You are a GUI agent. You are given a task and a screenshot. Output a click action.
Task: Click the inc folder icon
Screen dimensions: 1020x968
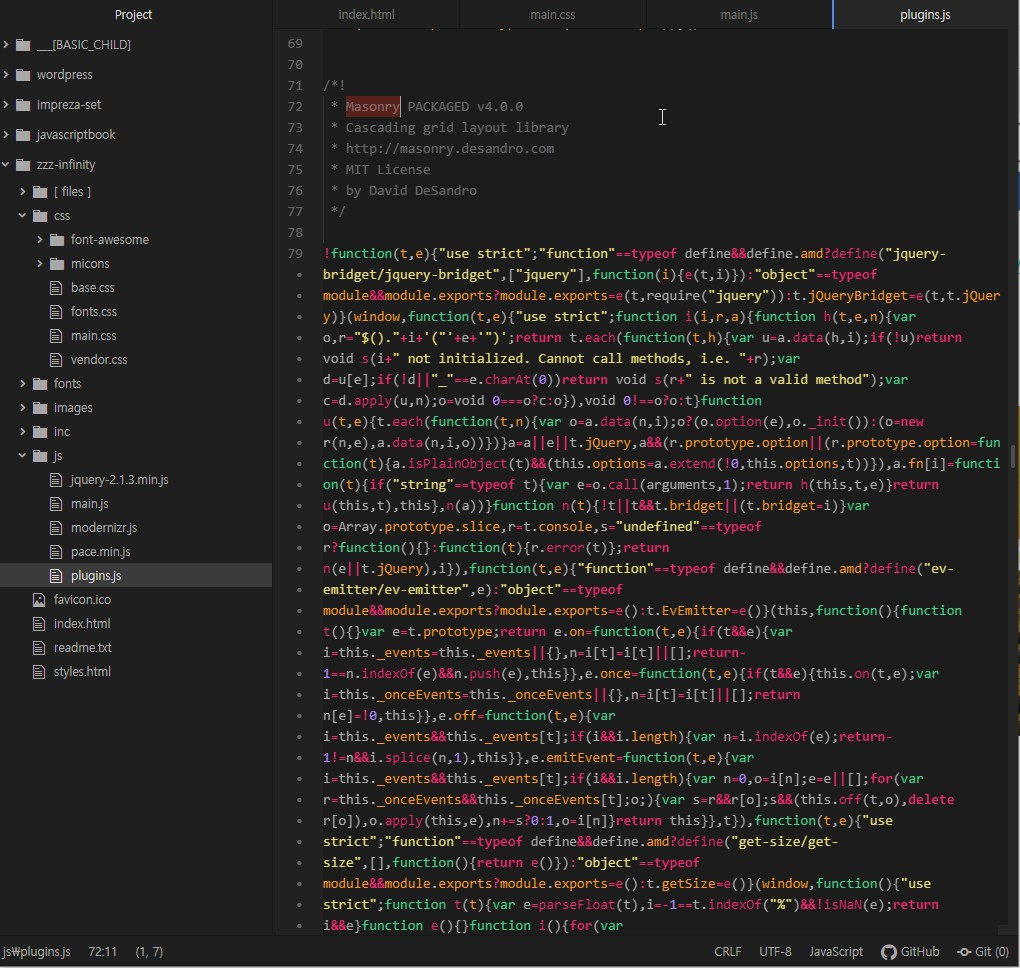pyautogui.click(x=40, y=431)
